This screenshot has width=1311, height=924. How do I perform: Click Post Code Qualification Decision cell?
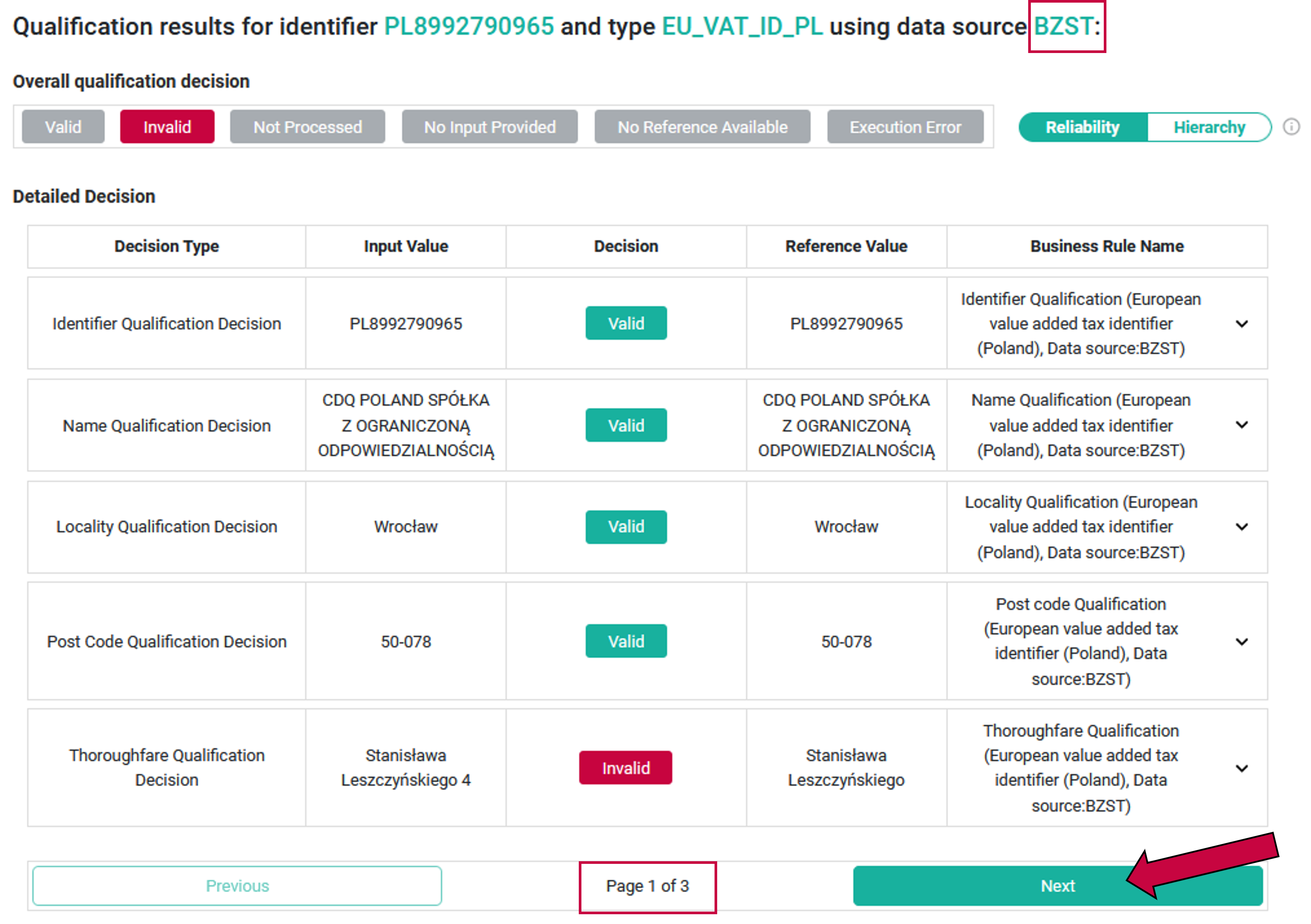pyautogui.click(x=167, y=641)
